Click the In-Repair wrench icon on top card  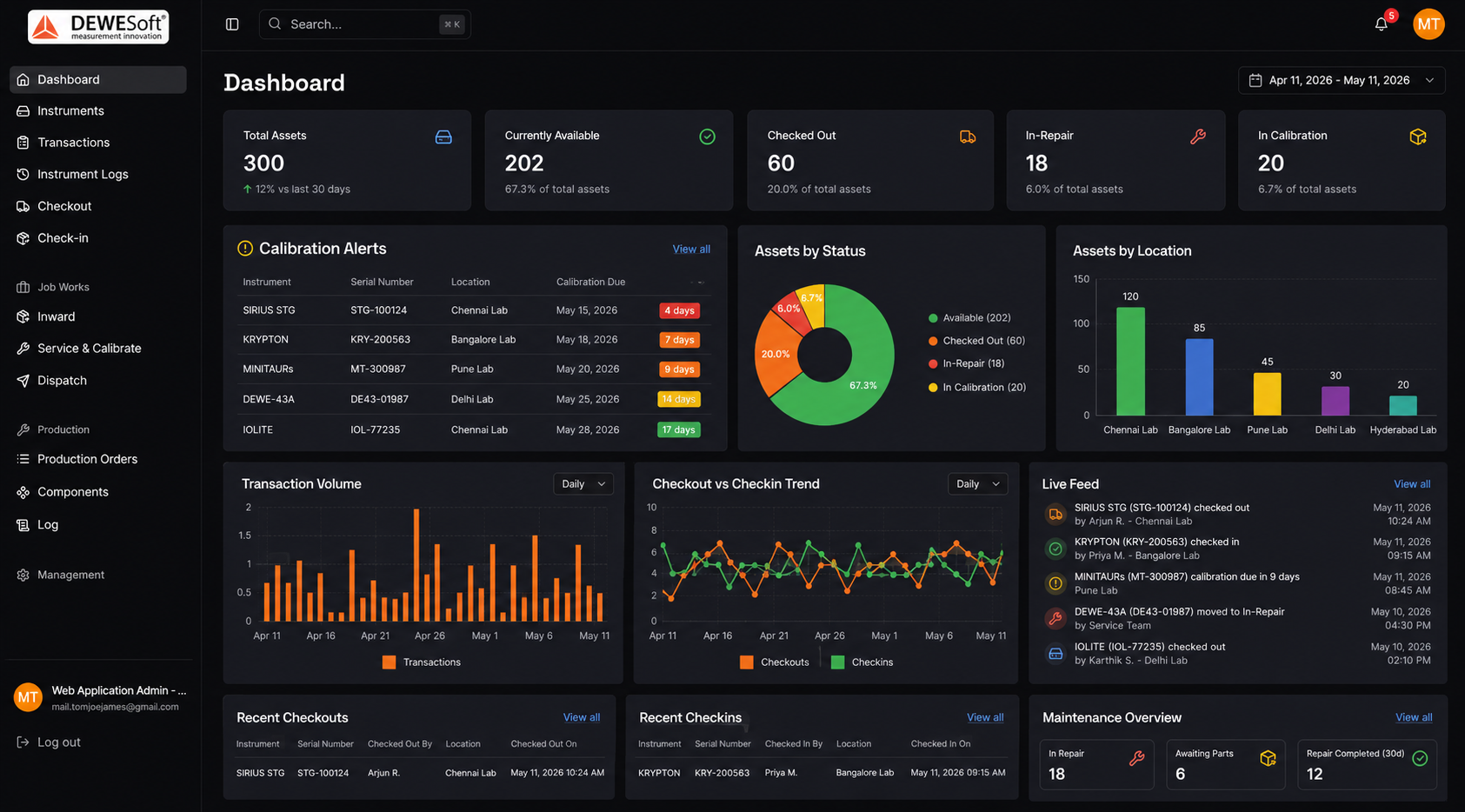click(1198, 136)
